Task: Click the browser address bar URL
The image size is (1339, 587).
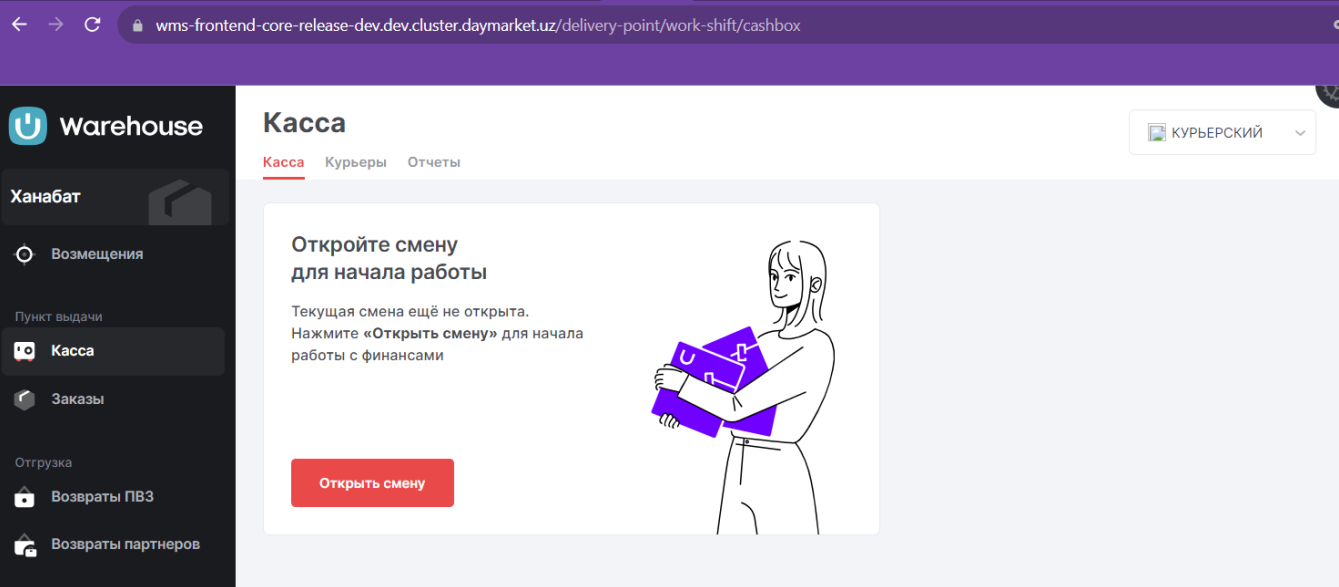Action: pos(478,25)
